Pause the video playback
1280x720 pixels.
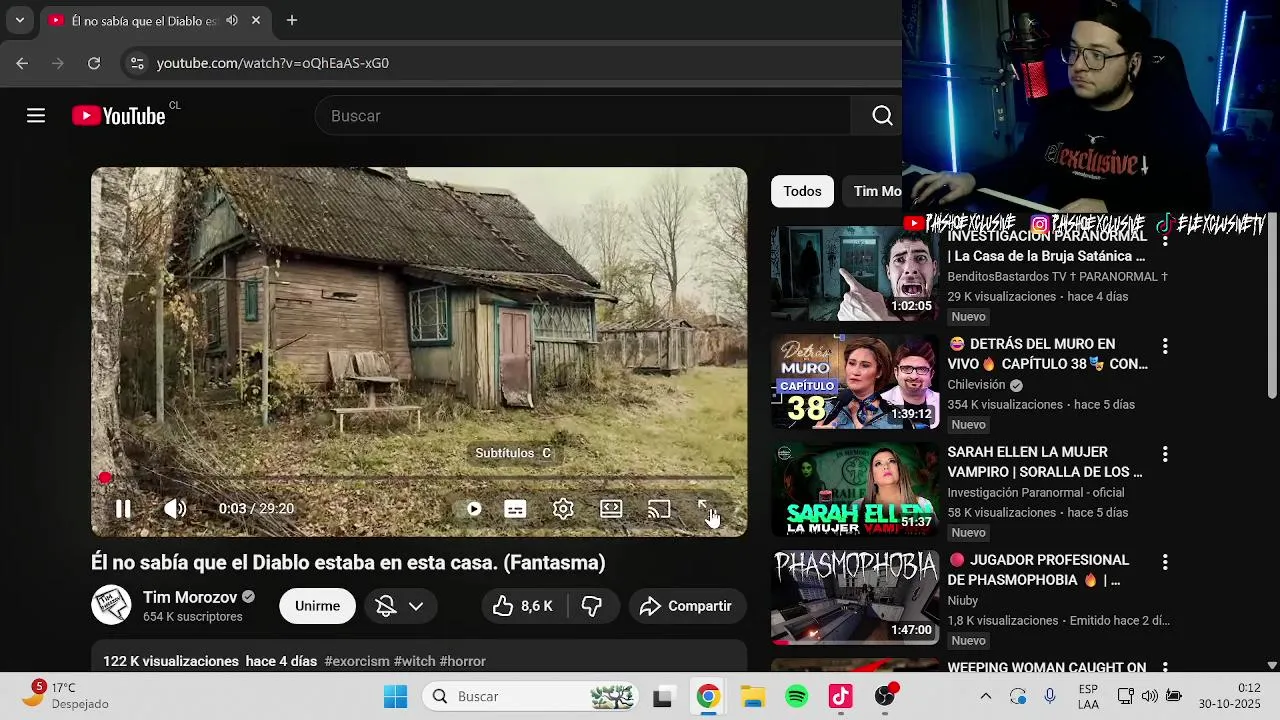point(123,509)
